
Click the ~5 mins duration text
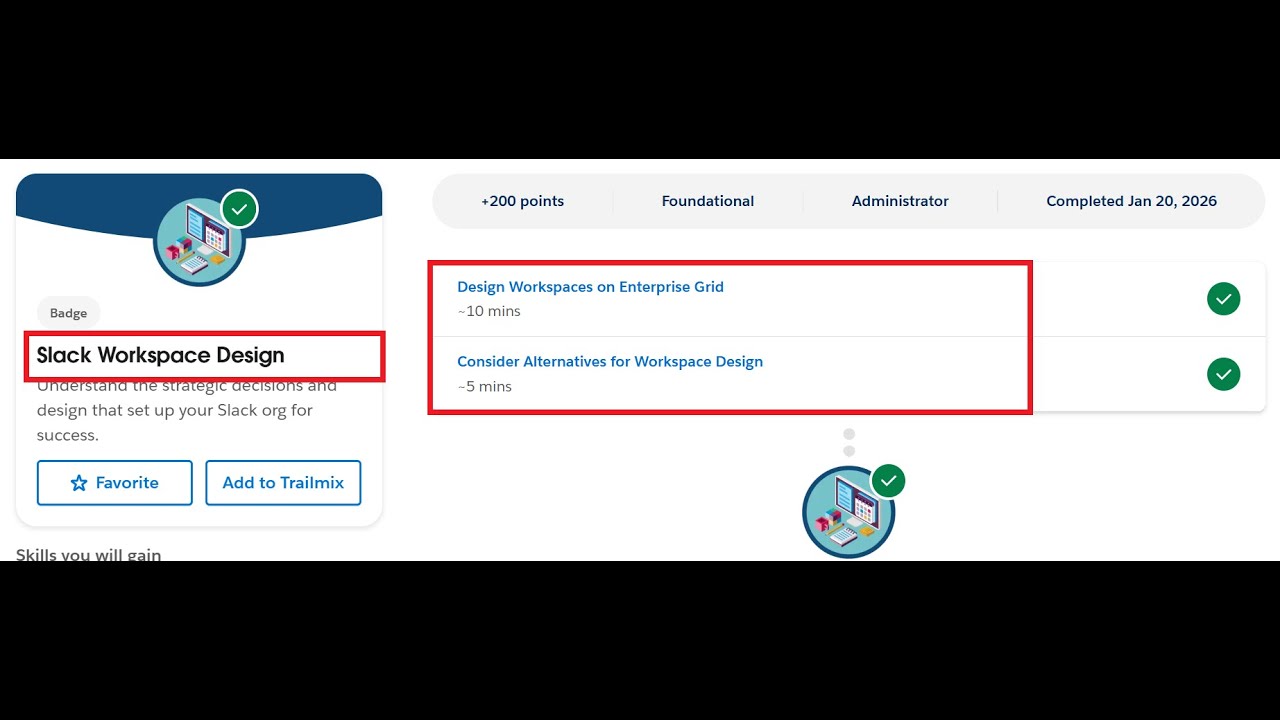coord(484,387)
